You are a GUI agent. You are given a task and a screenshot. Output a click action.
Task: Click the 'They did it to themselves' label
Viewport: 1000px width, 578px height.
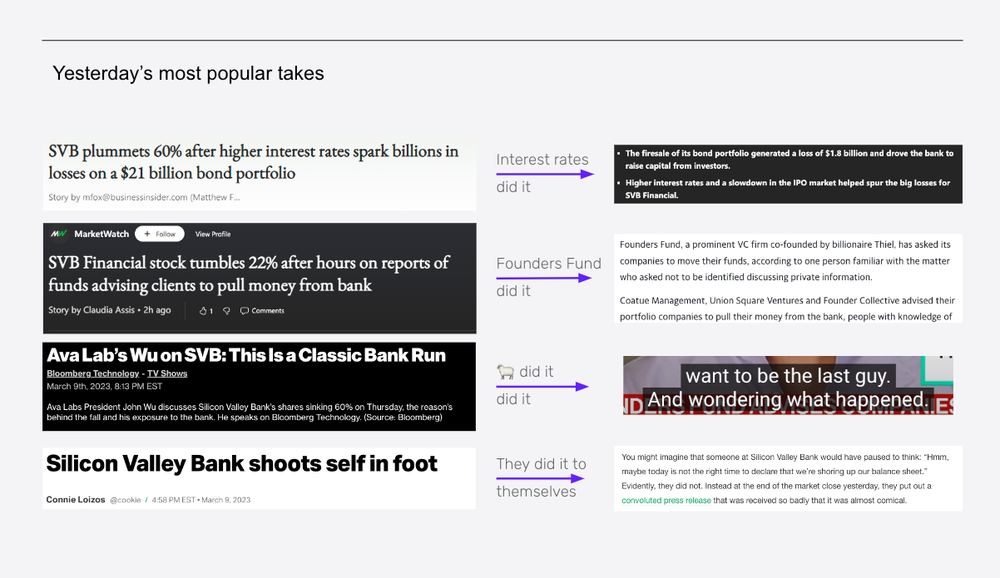(541, 477)
